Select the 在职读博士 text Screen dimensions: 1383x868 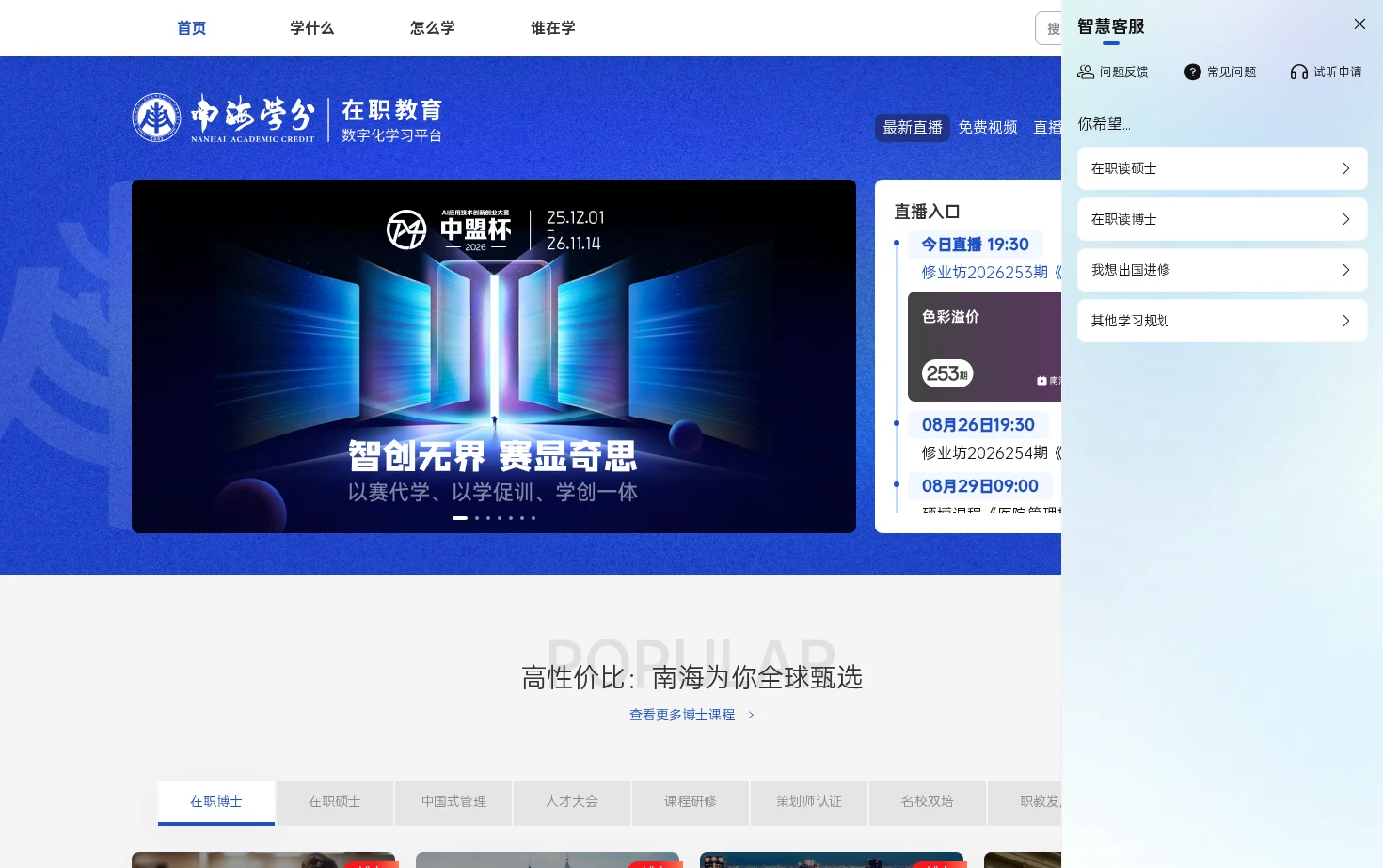[x=1123, y=219]
